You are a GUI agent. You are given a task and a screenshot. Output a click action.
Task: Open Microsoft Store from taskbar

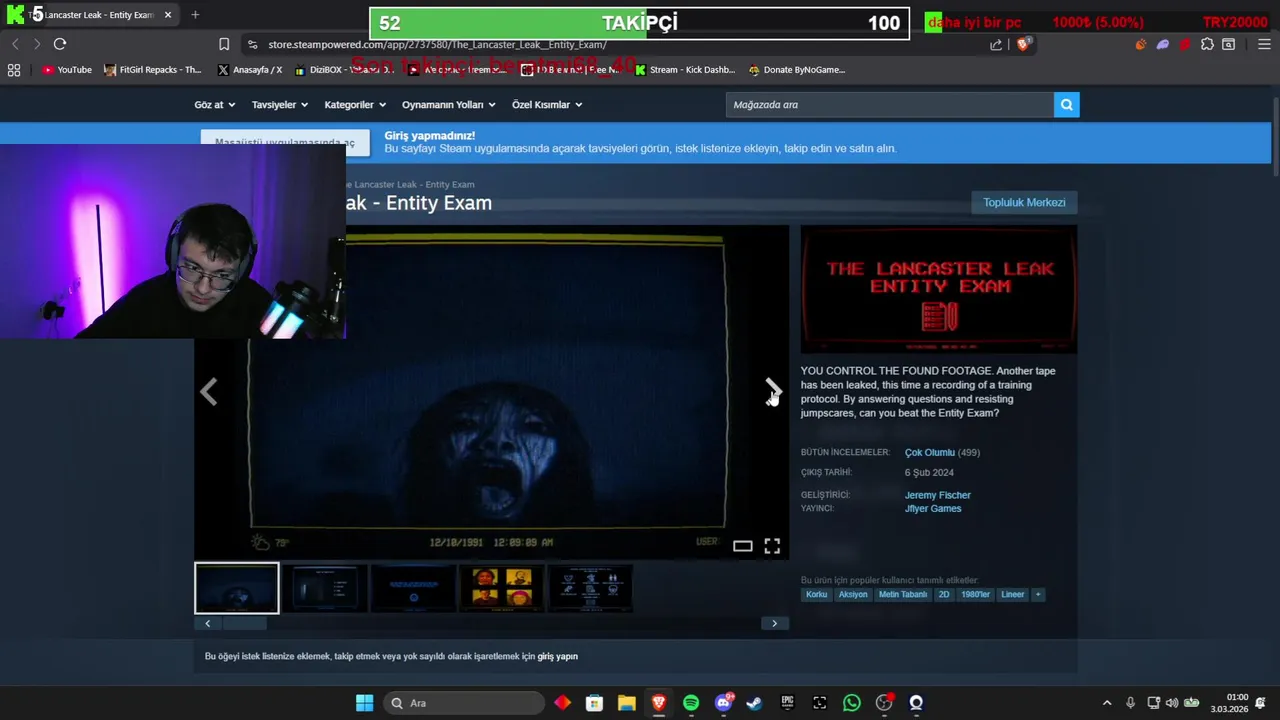pos(594,703)
